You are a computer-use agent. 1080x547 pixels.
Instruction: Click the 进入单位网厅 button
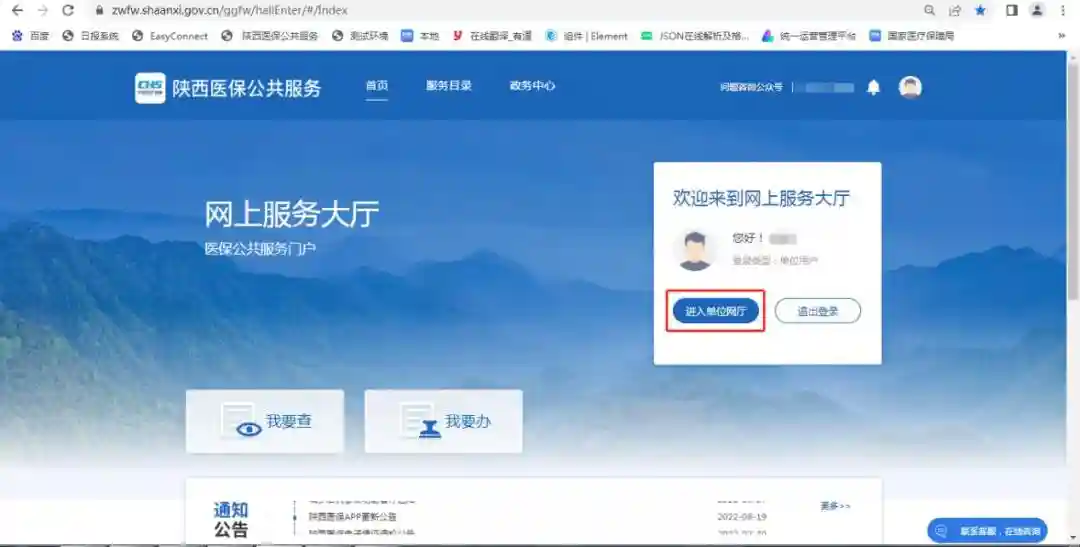point(716,311)
